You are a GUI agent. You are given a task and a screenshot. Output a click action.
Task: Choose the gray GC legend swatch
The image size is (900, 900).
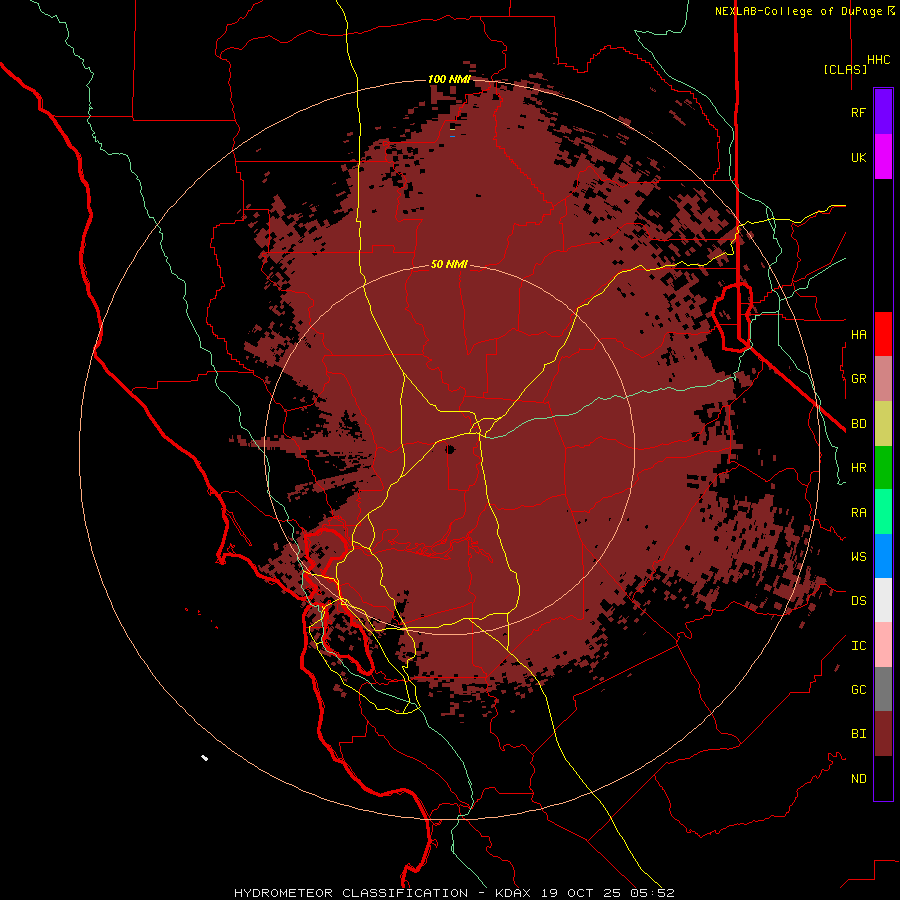(883, 689)
